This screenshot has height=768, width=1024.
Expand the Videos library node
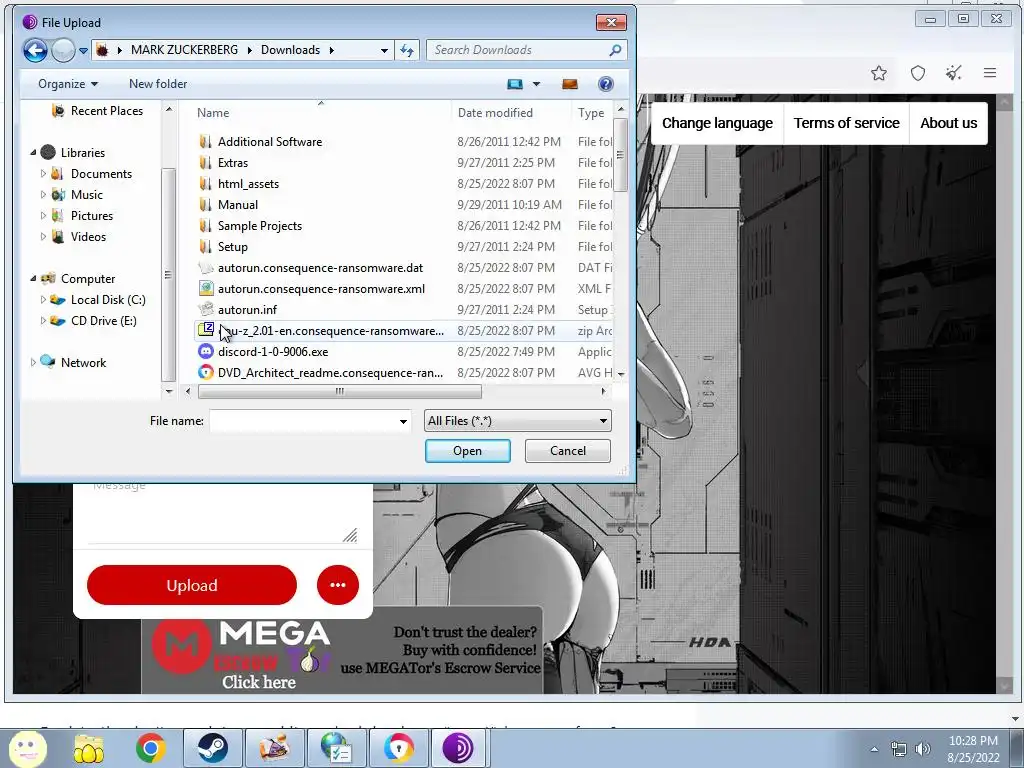(43, 236)
